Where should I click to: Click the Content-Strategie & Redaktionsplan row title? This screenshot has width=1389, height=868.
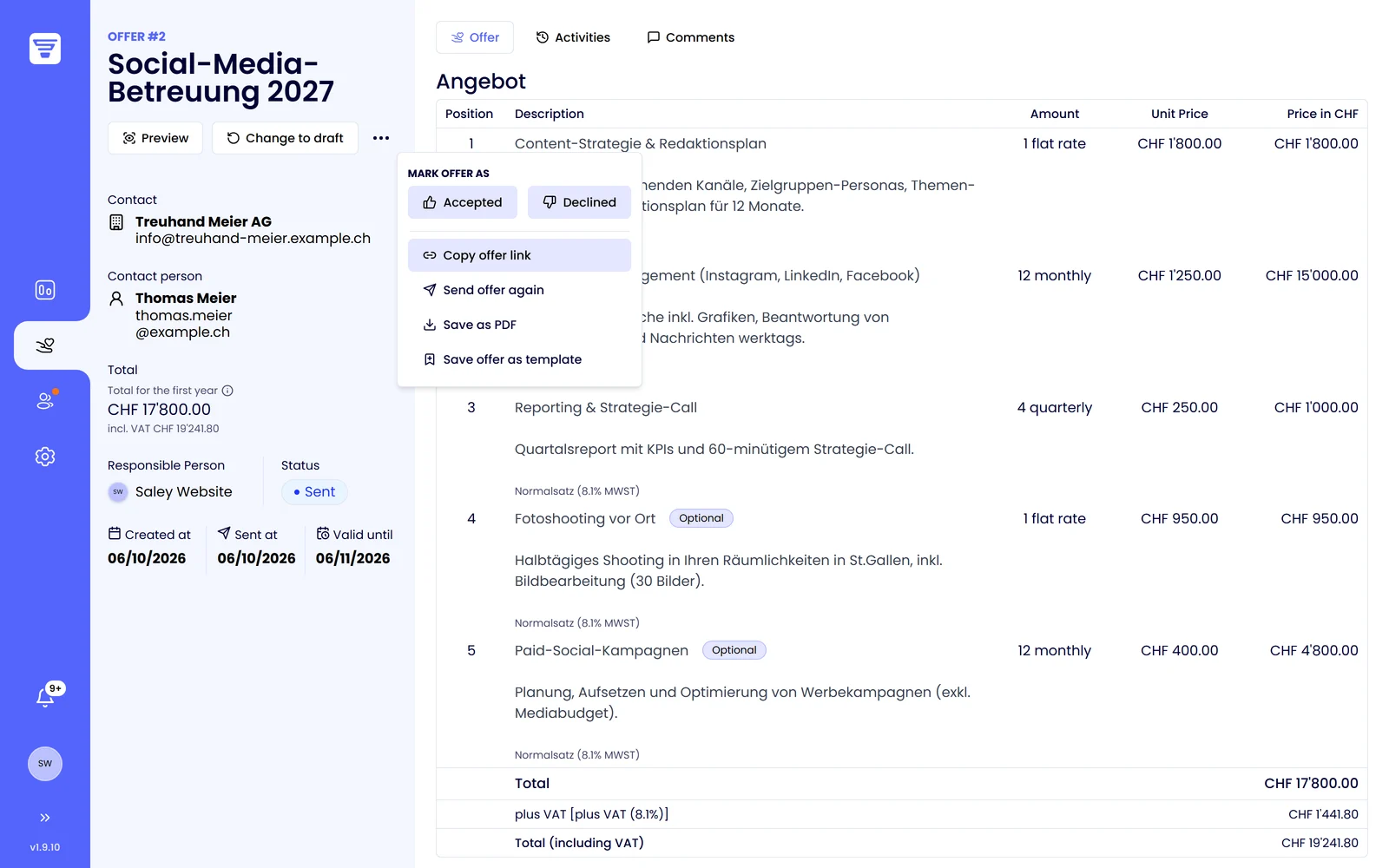tap(641, 144)
